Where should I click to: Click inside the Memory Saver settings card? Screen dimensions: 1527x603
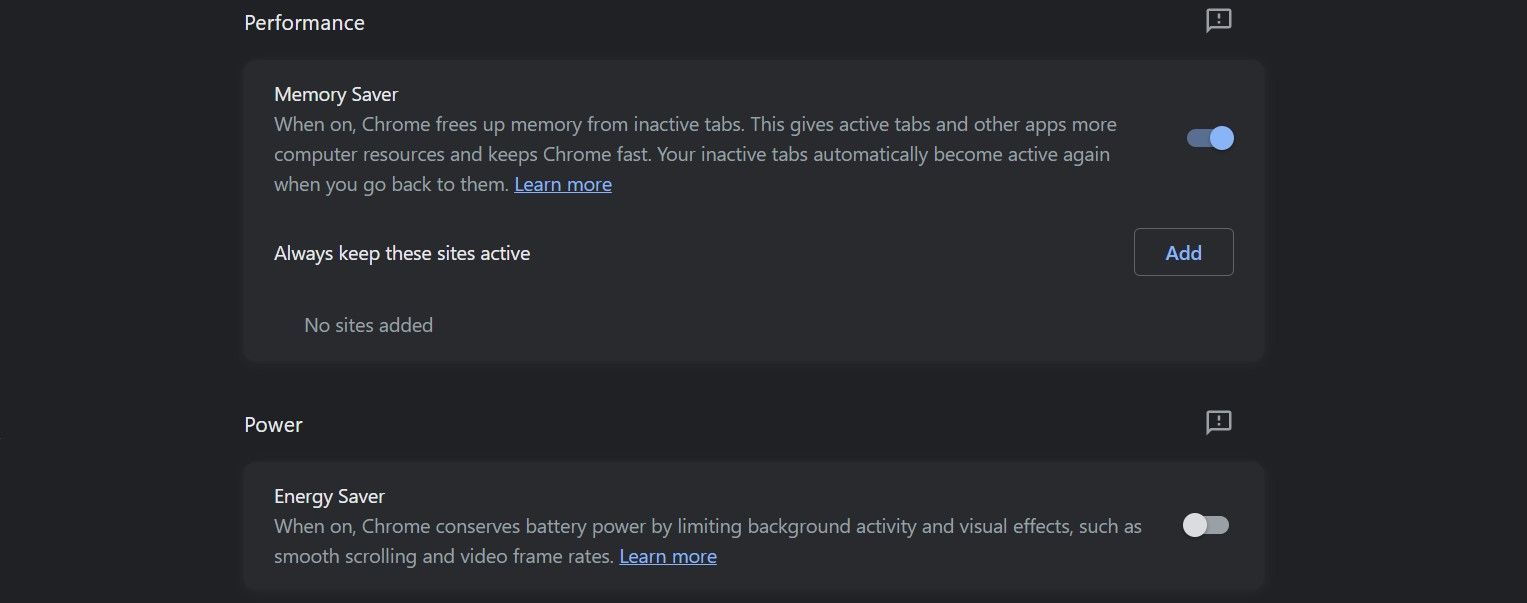pyautogui.click(x=753, y=210)
